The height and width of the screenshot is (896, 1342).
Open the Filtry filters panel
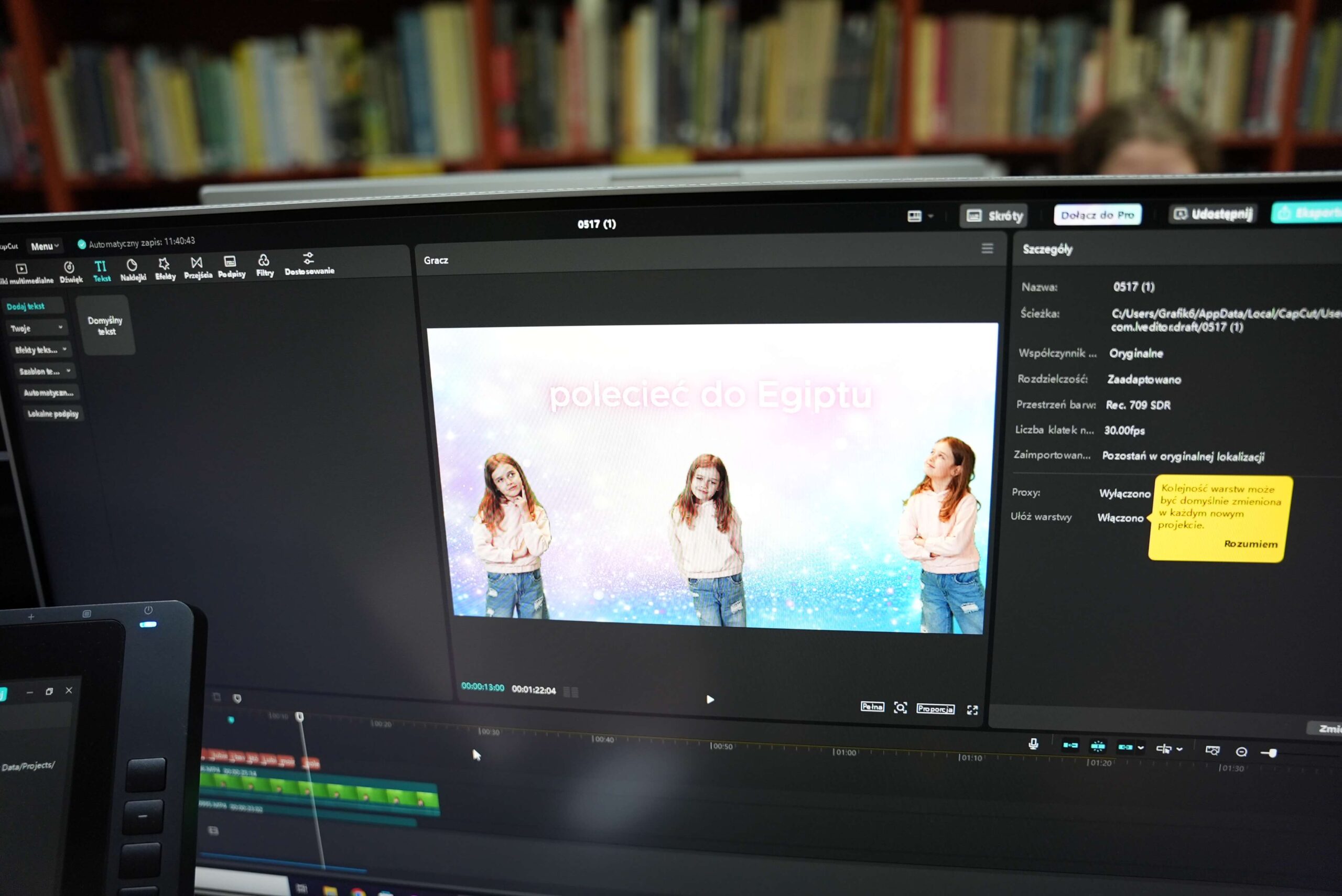(264, 266)
